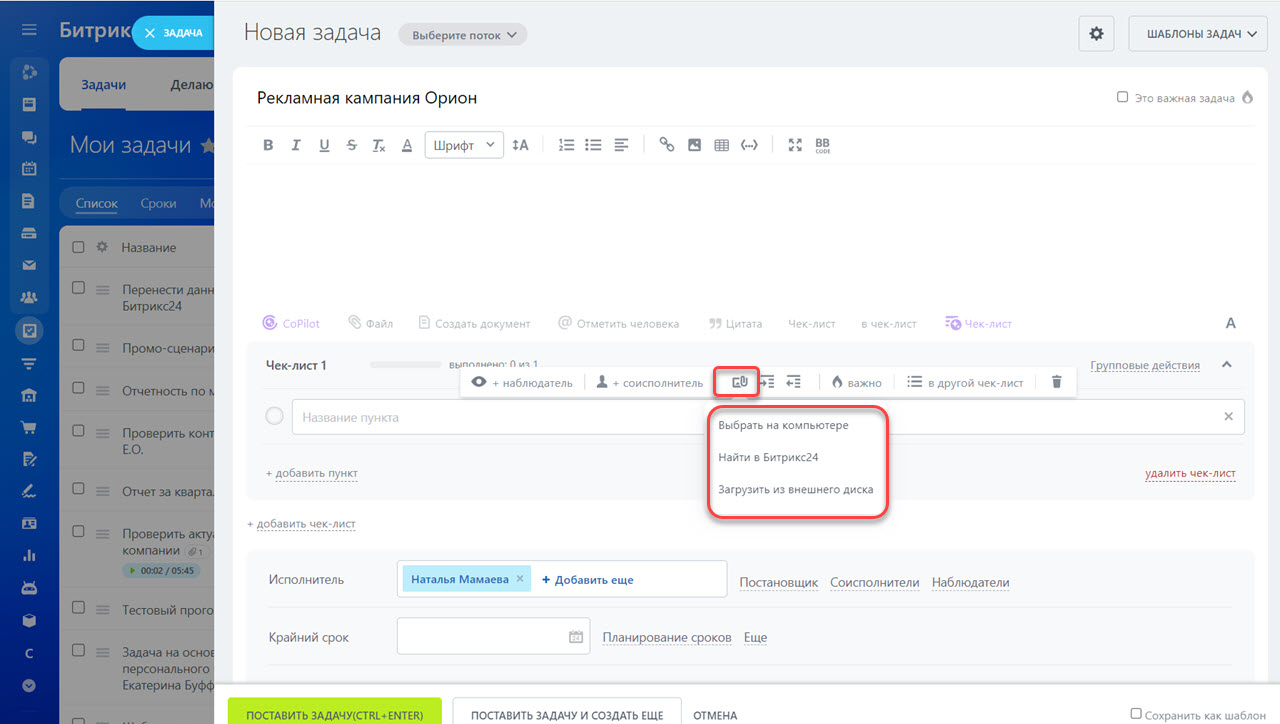Insert a bulleted list

(593, 145)
